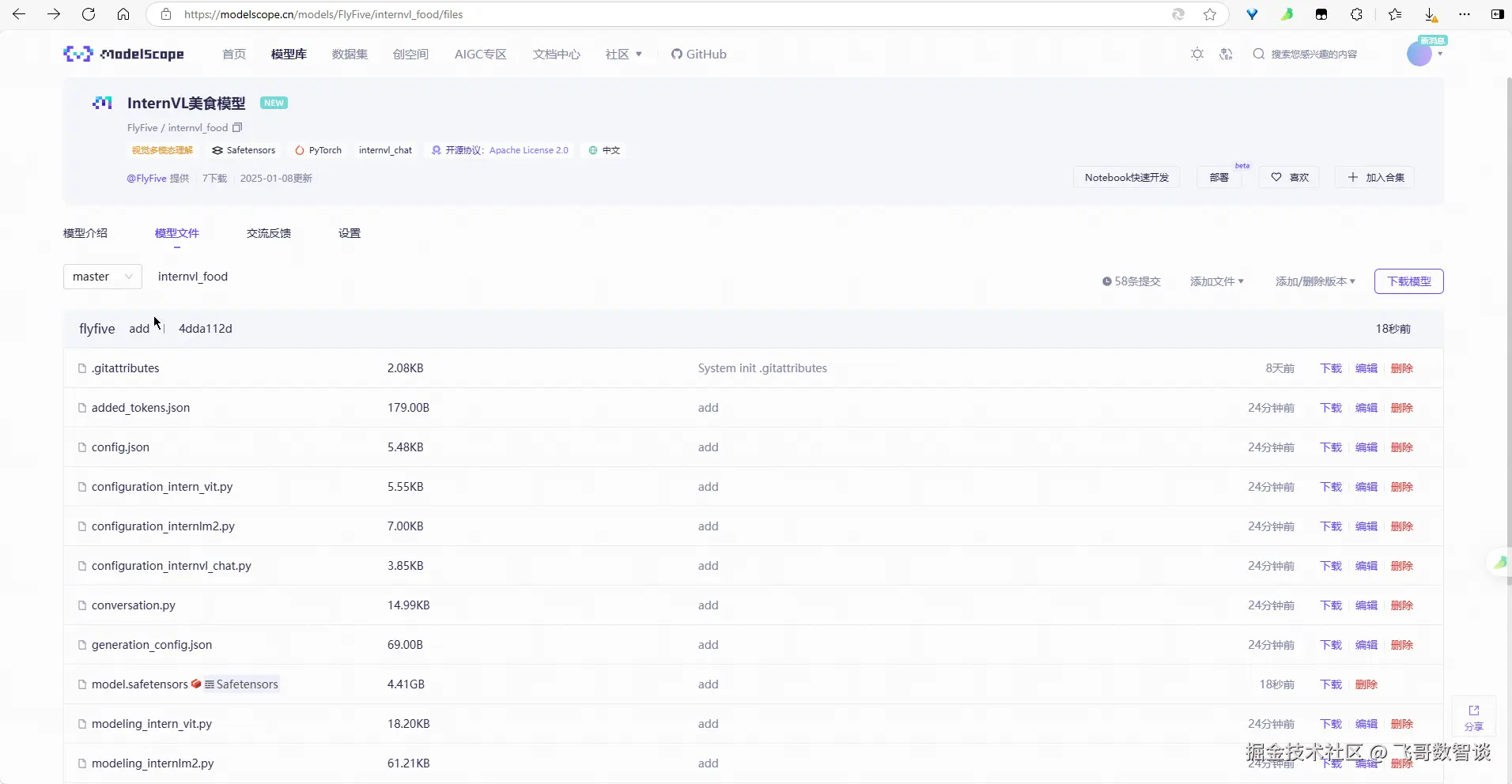Open the Apache License 2.0 link
Viewport: 1512px width, 784px height.
click(x=529, y=150)
